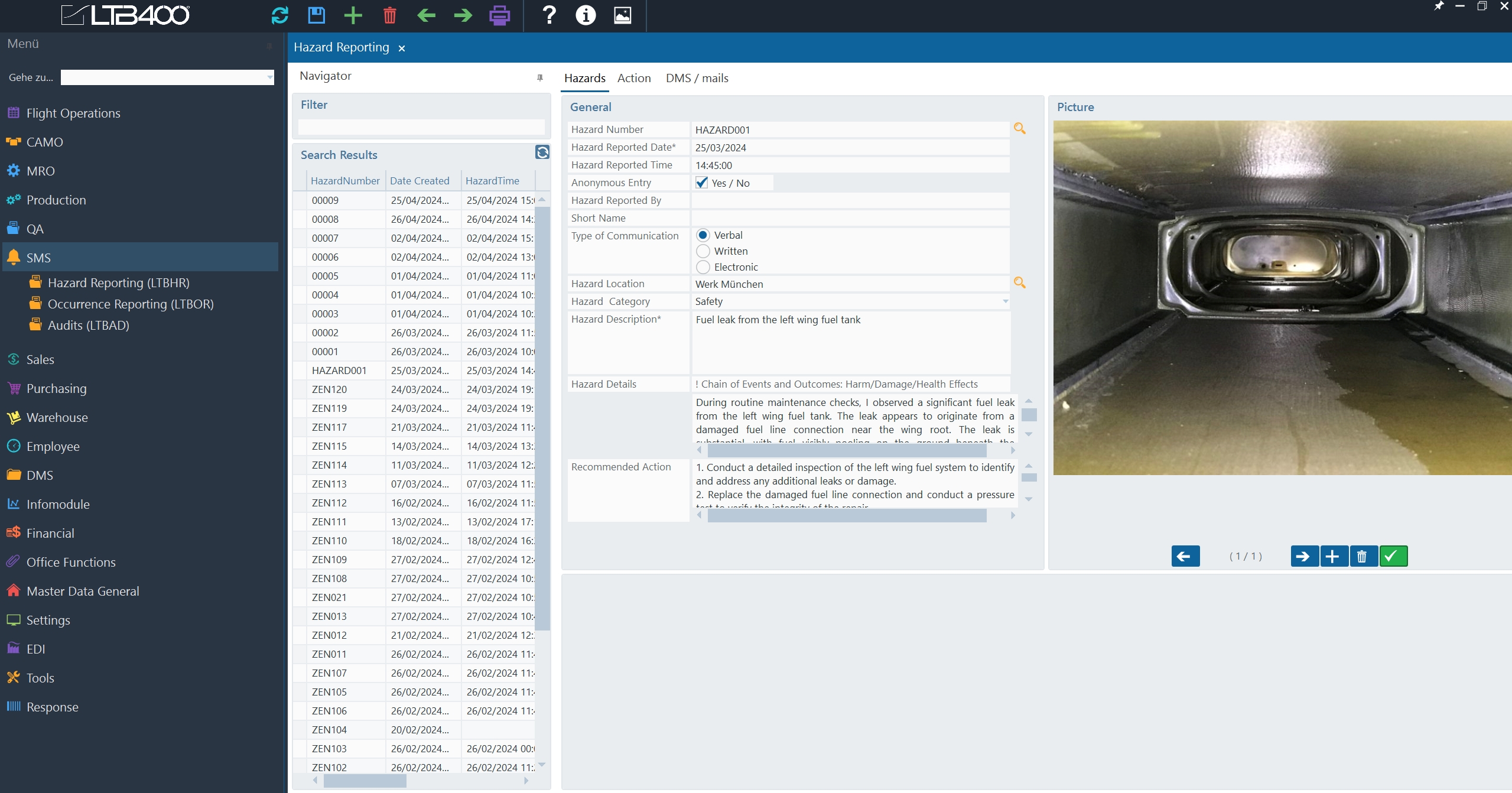Viewport: 1512px width, 793px height.
Task: Click the purple print icon
Action: (x=499, y=15)
